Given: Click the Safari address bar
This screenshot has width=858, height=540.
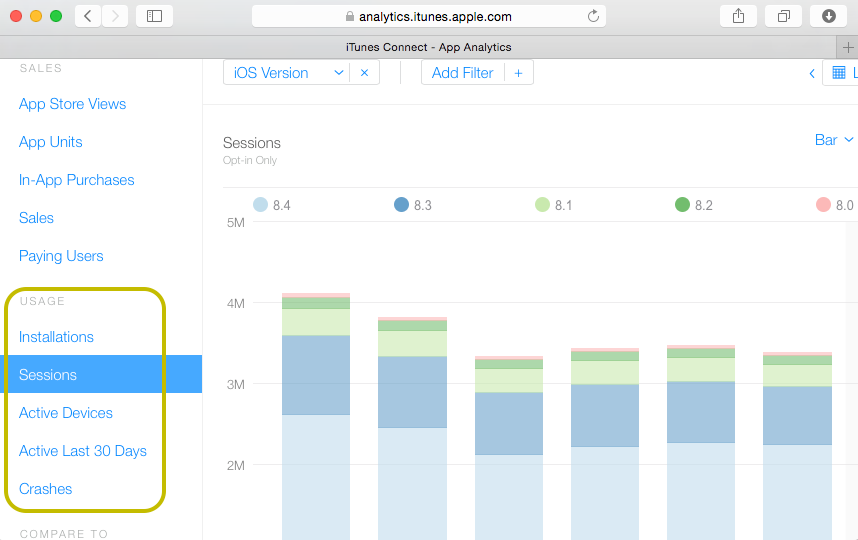Looking at the screenshot, I should point(430,16).
